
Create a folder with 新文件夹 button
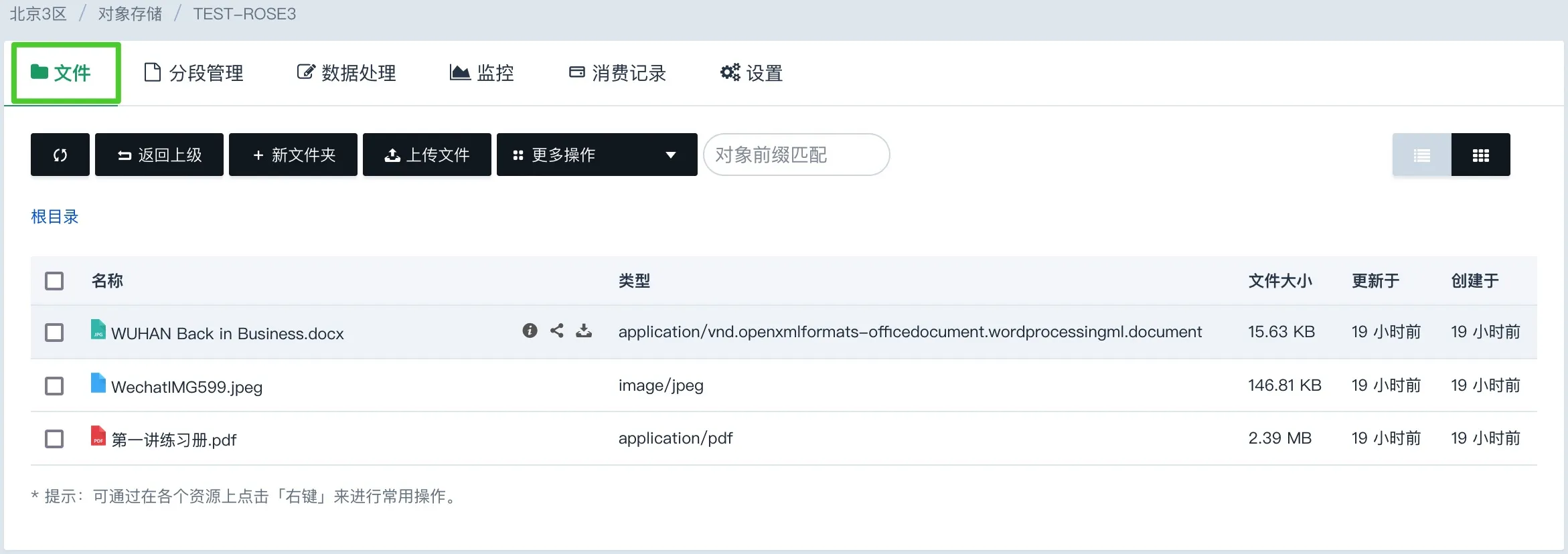click(293, 155)
